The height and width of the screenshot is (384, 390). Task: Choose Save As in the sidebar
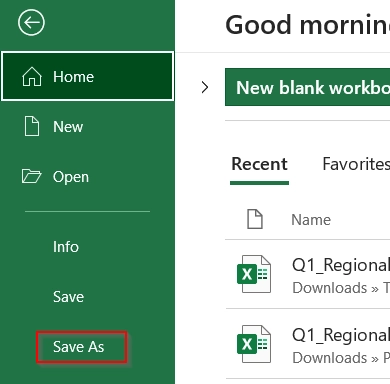(79, 347)
